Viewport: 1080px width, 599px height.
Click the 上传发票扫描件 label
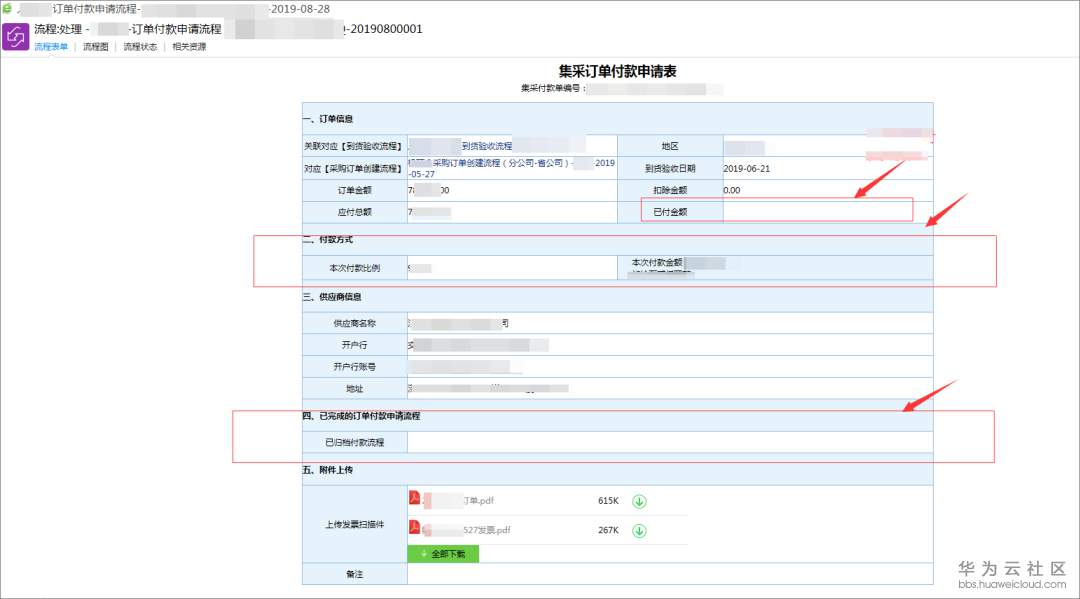click(355, 524)
